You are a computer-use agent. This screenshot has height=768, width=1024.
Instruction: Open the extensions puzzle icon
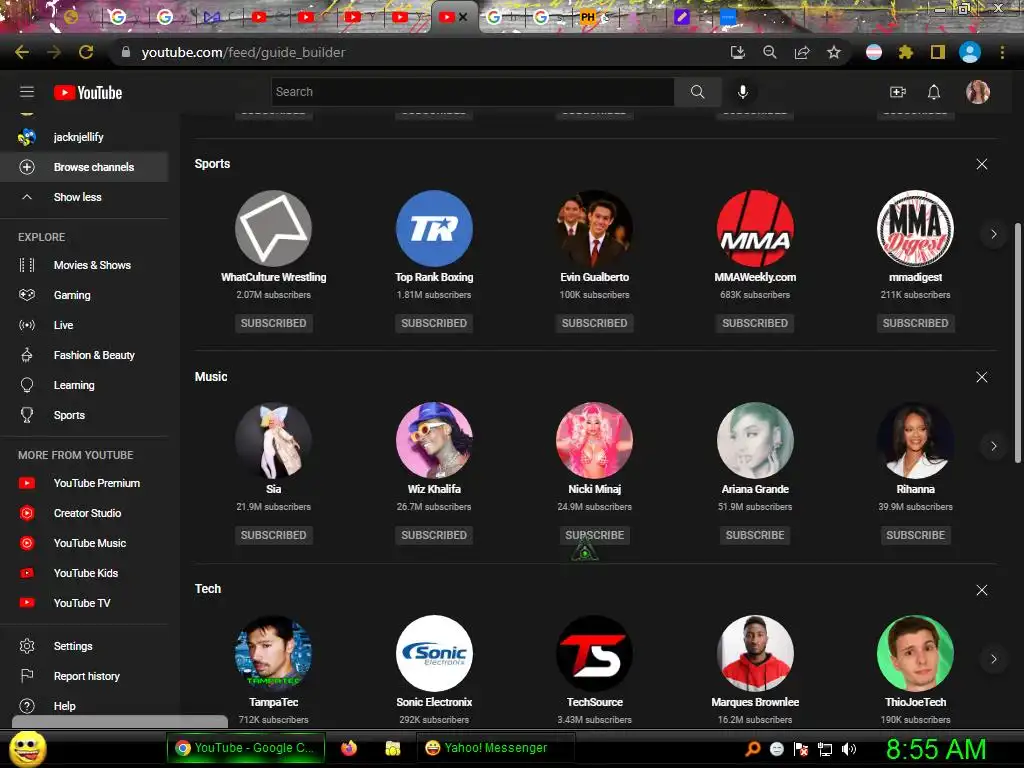(x=905, y=52)
